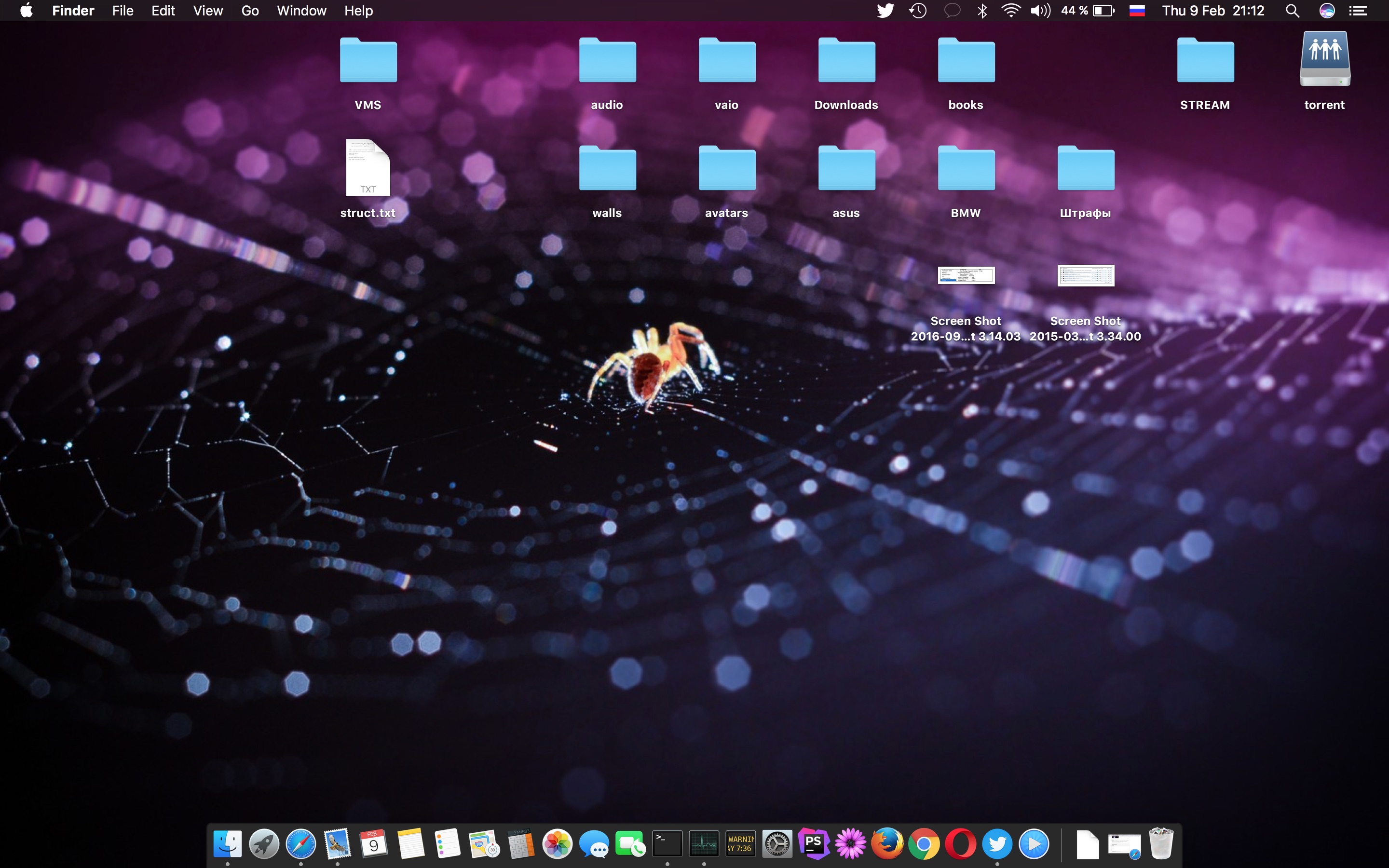Open Safari from the Dock
This screenshot has width=1389, height=868.
[x=301, y=844]
